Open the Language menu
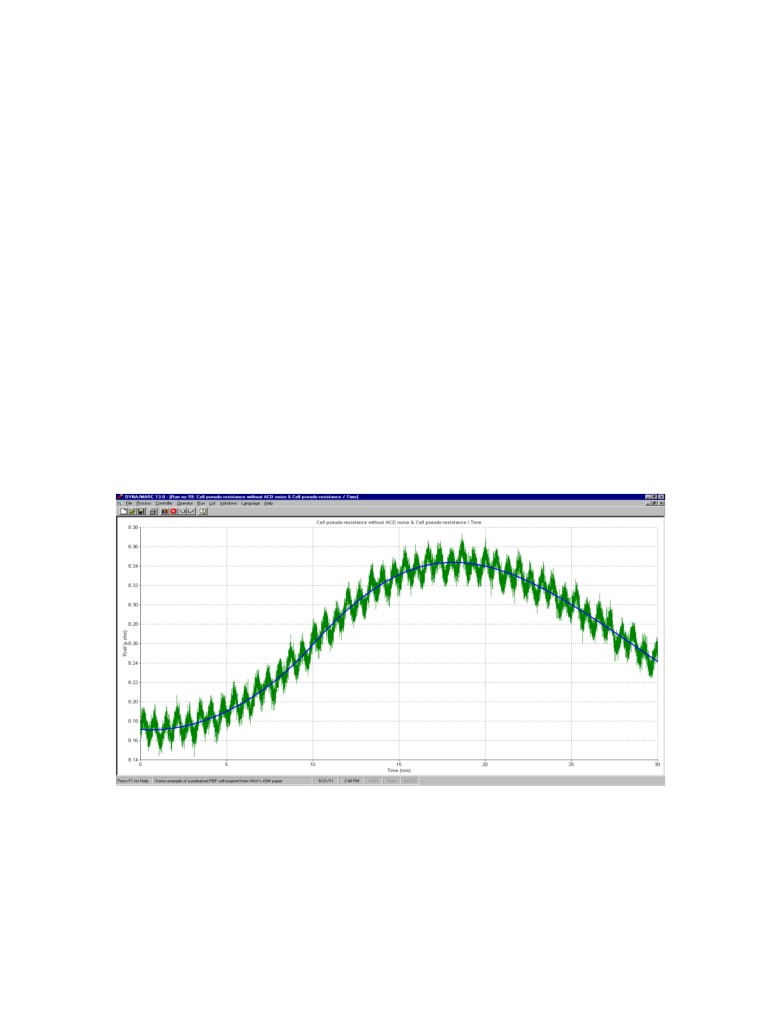The image size is (781, 1011). click(x=251, y=504)
